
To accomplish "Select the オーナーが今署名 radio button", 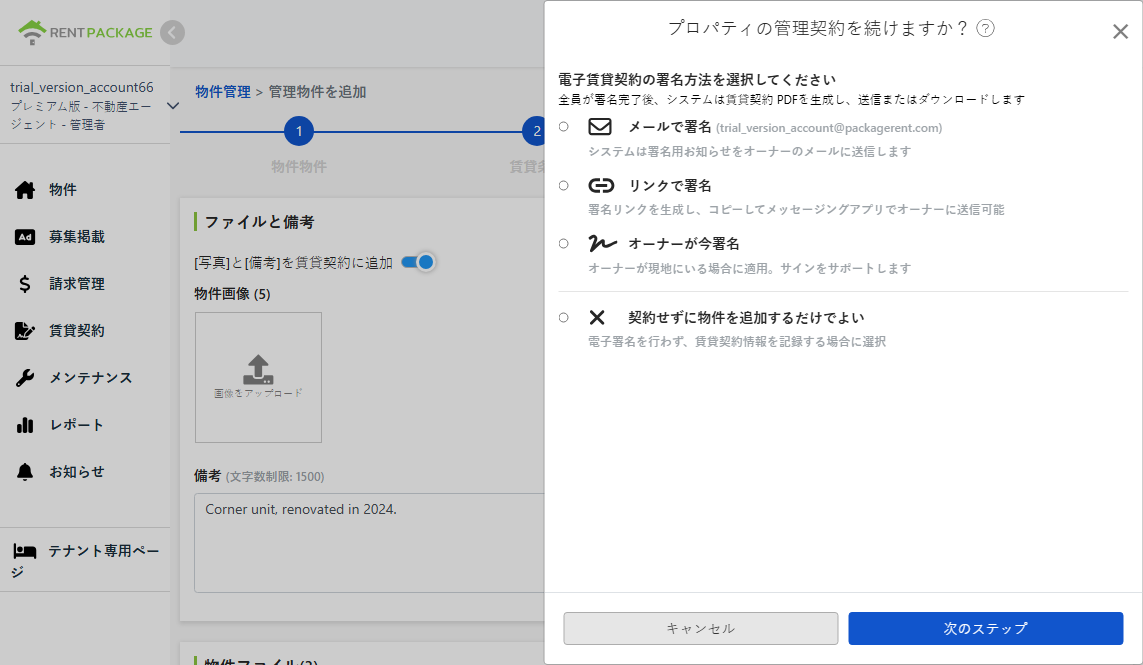I will [563, 244].
